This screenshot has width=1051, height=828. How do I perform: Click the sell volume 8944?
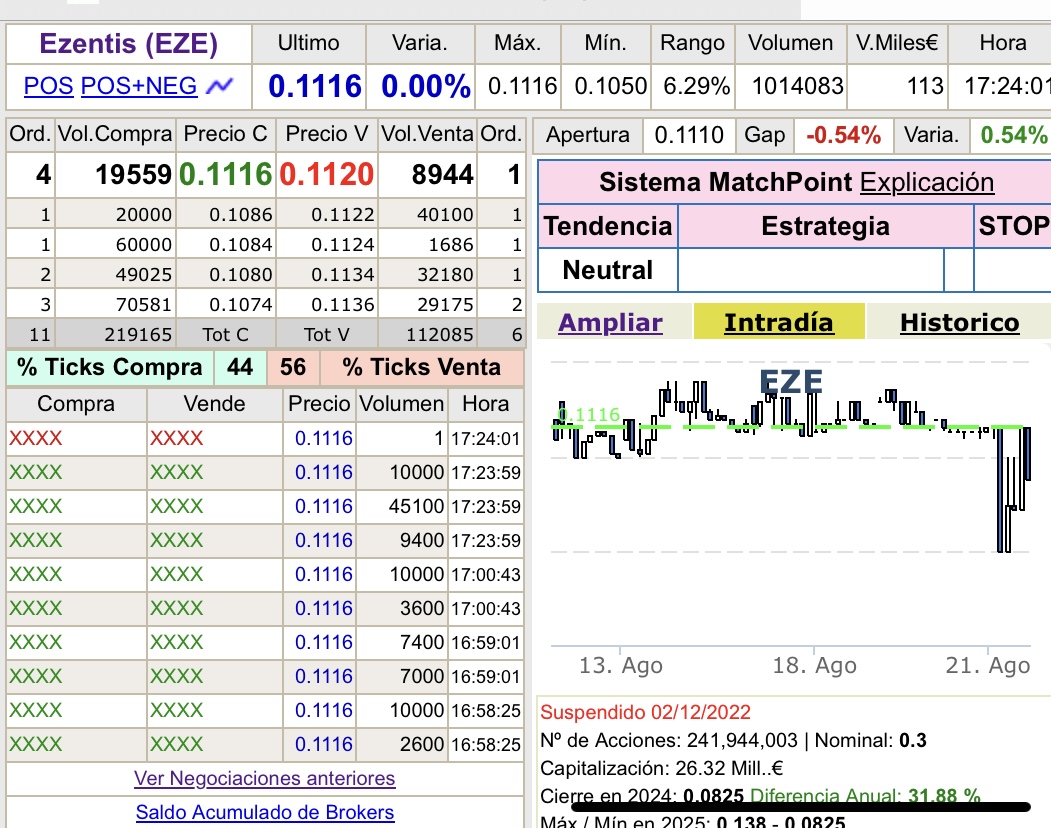(x=442, y=174)
